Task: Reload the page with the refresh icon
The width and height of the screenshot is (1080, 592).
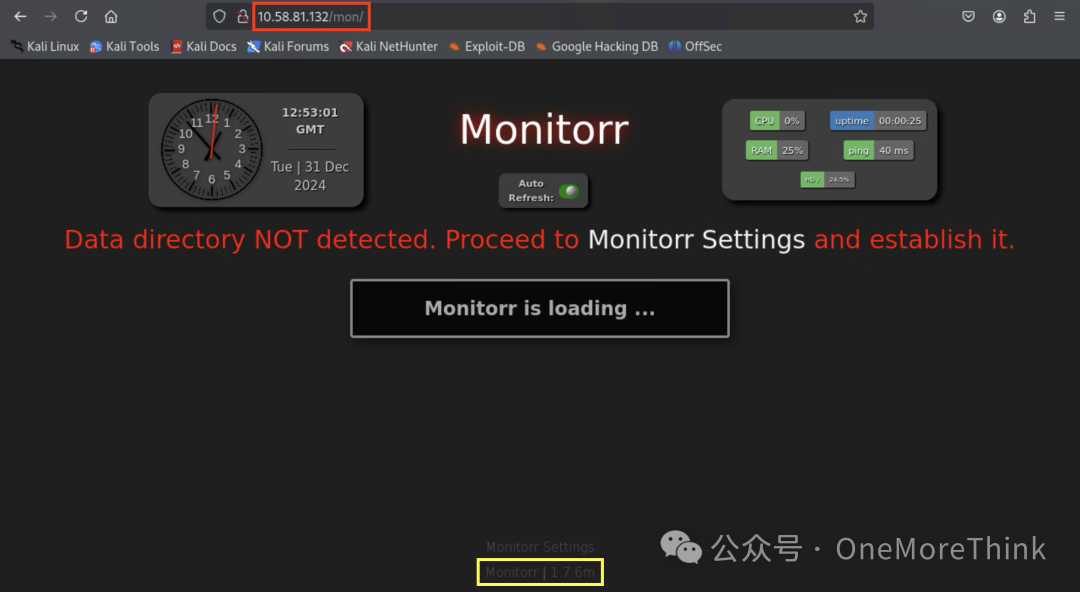Action: click(x=81, y=17)
